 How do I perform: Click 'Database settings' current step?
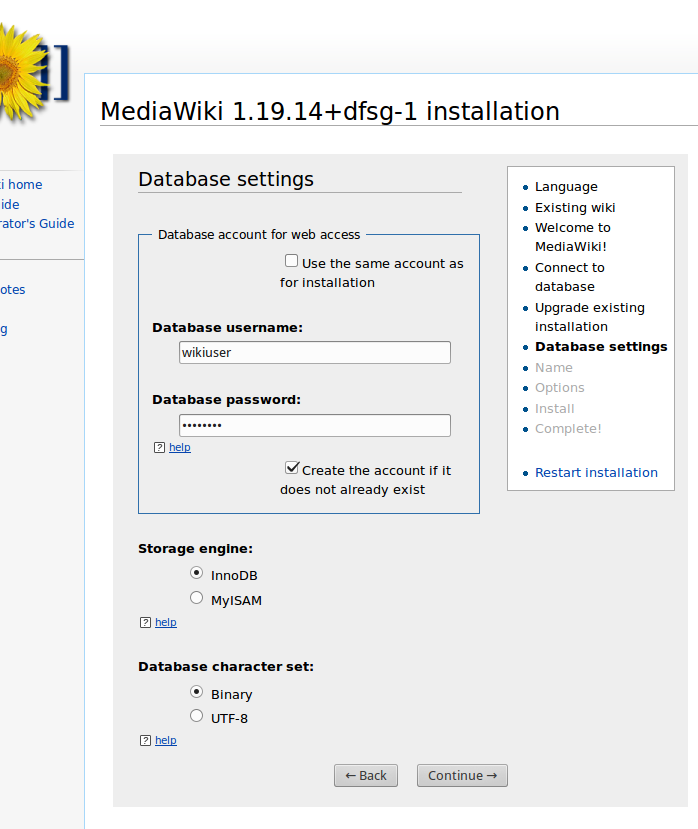(x=601, y=347)
